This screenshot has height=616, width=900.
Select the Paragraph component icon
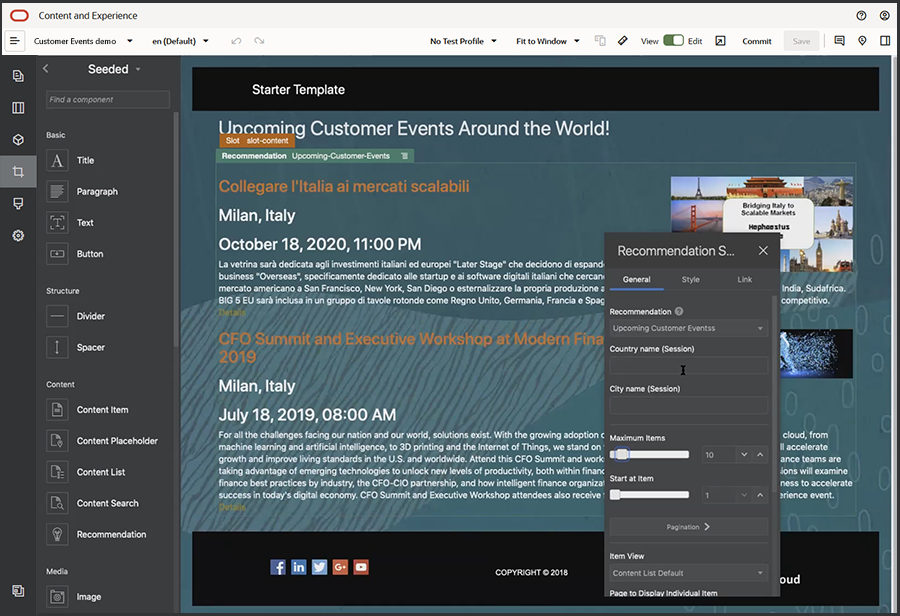point(57,191)
